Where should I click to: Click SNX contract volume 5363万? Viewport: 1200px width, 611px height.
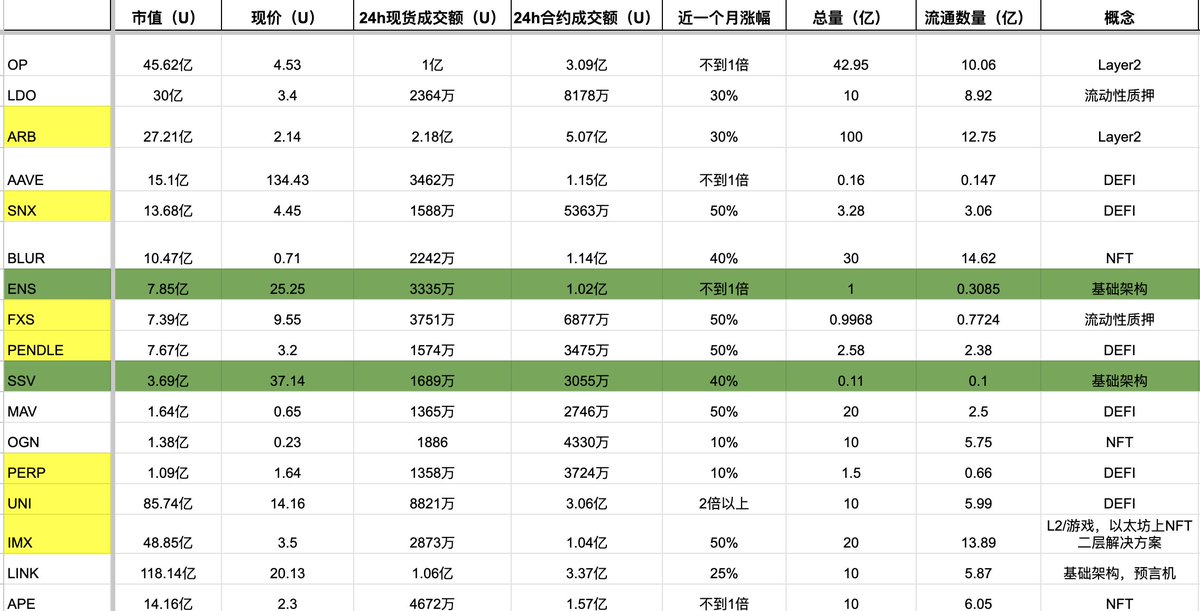click(586, 211)
